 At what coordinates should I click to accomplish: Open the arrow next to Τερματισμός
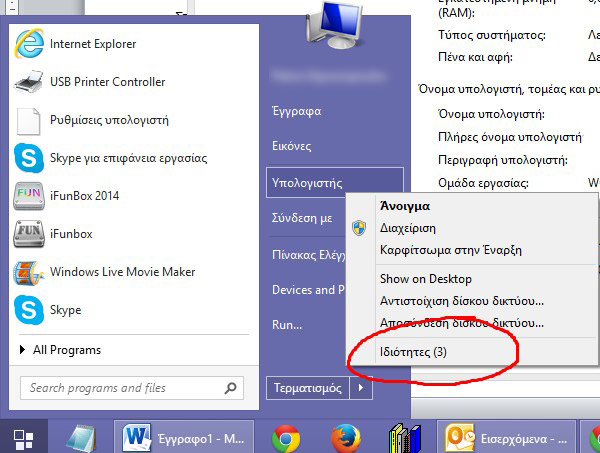pyautogui.click(x=362, y=387)
